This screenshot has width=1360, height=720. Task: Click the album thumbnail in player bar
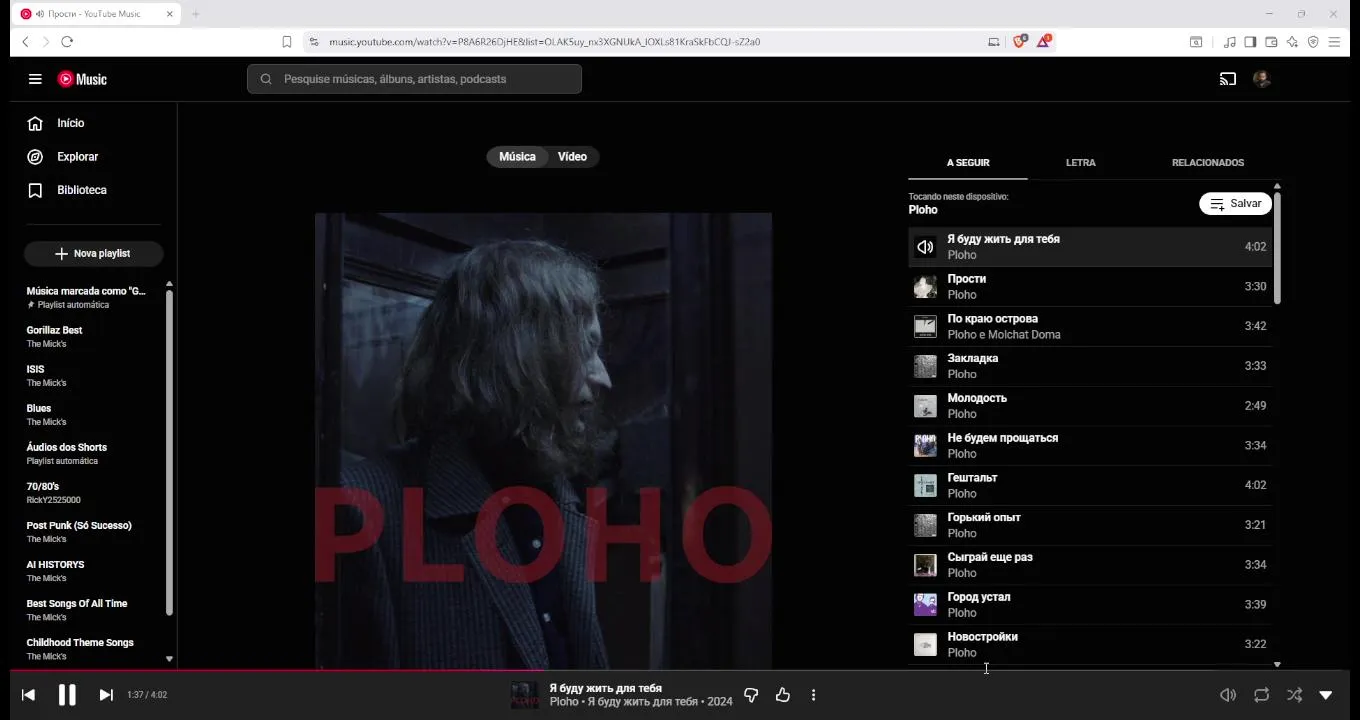coord(525,695)
